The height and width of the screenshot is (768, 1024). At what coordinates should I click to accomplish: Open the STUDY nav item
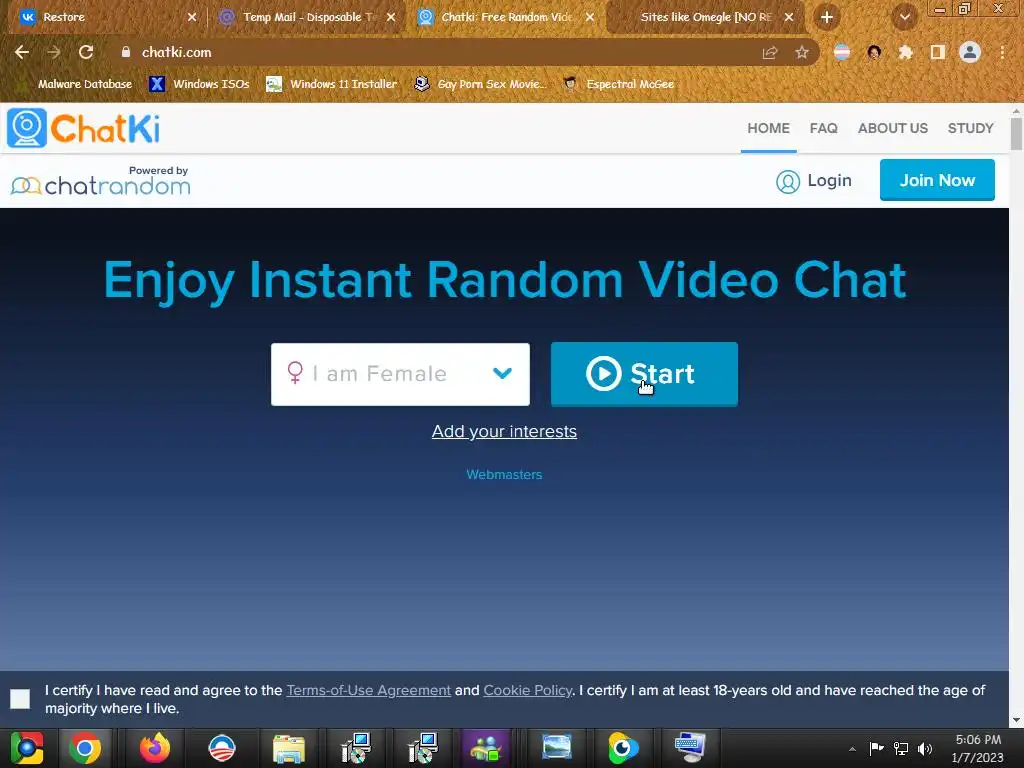[x=970, y=128]
